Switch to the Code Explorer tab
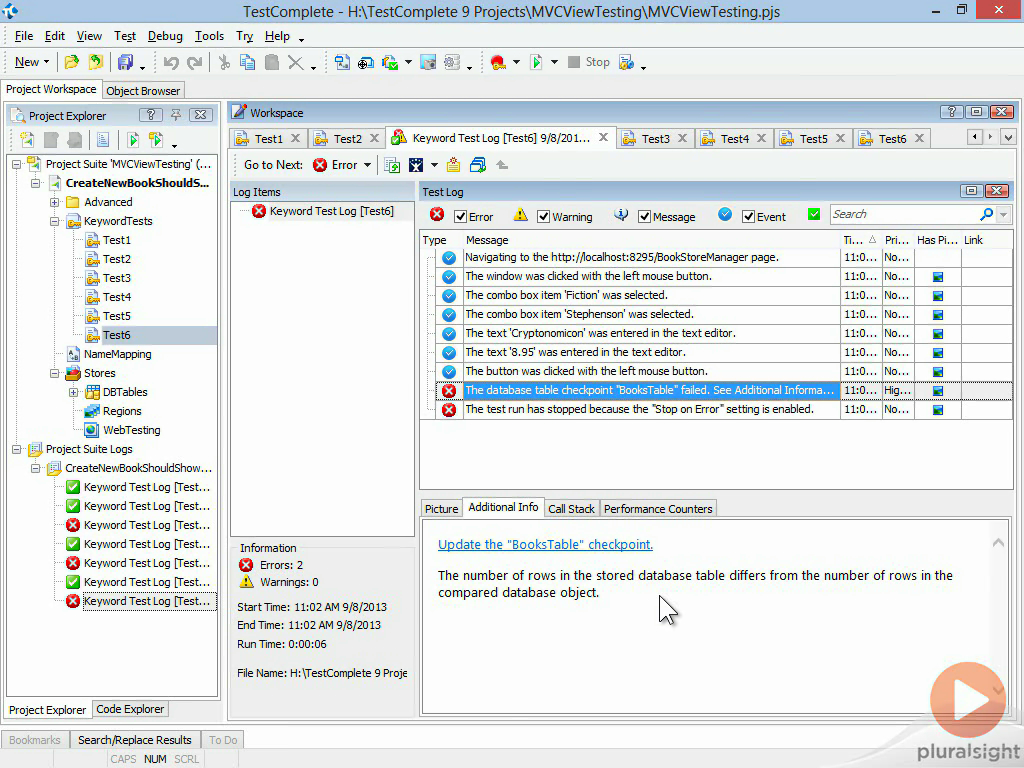 click(130, 709)
